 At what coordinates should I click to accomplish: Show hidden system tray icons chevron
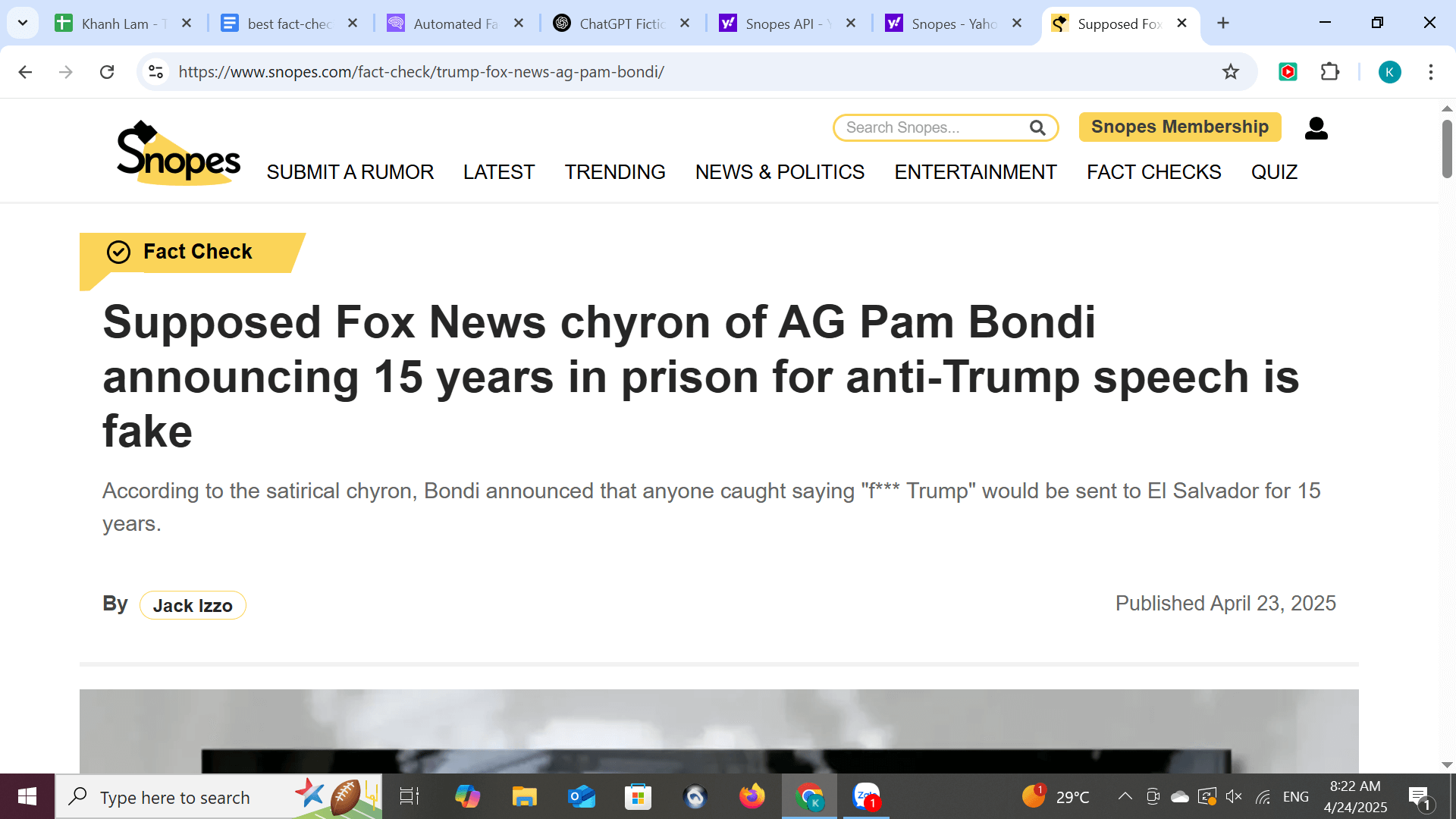(1125, 796)
